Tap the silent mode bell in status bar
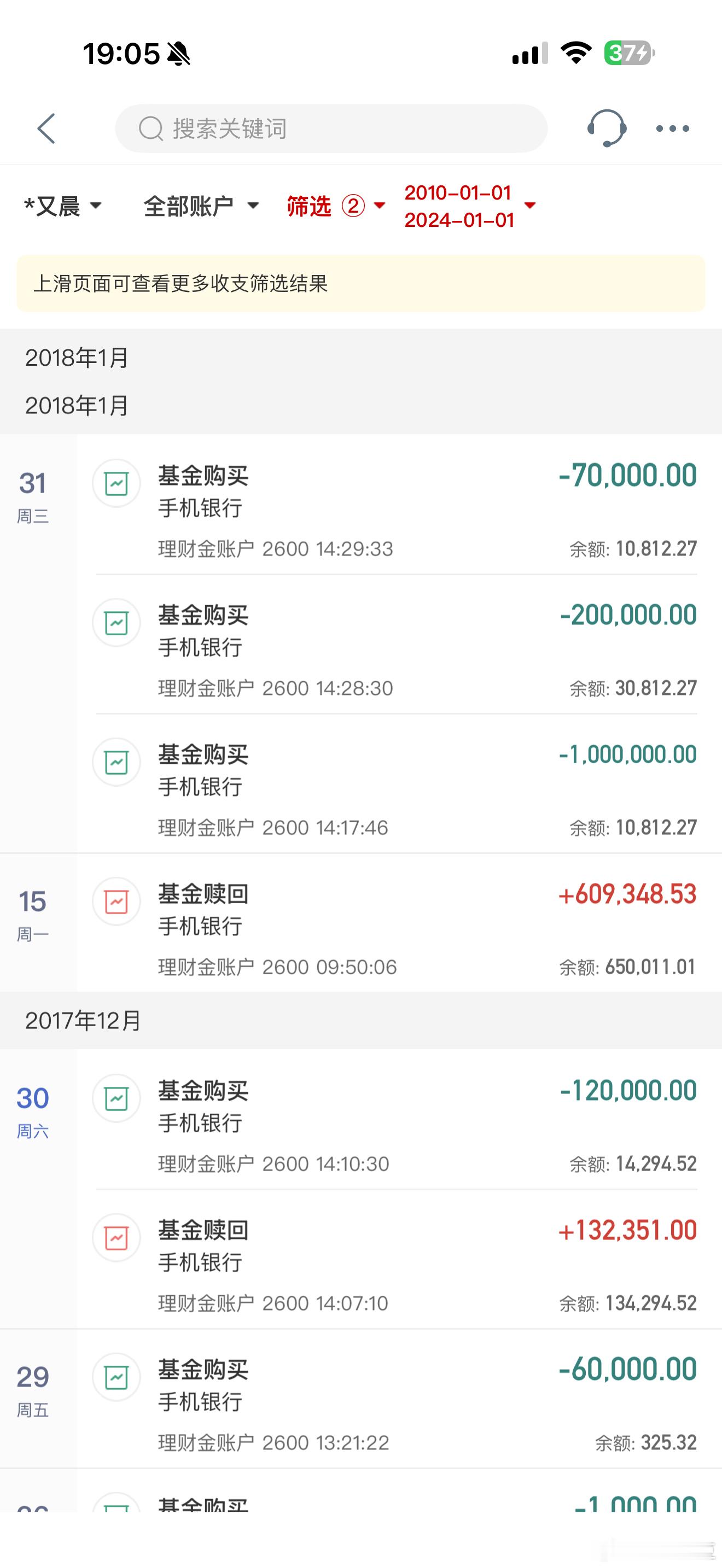 coord(178,54)
